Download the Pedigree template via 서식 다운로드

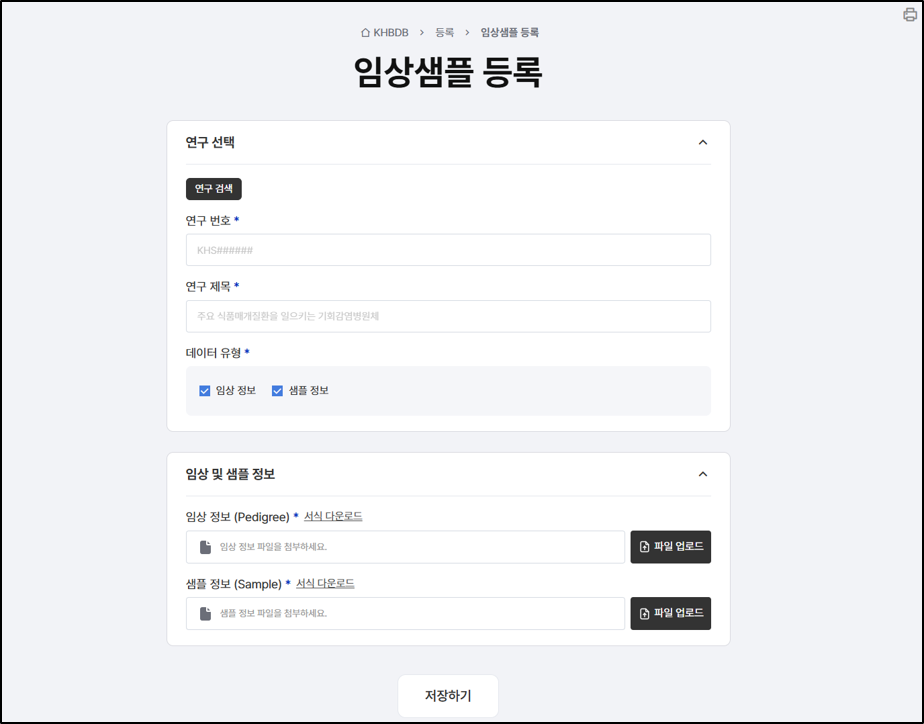point(334,515)
